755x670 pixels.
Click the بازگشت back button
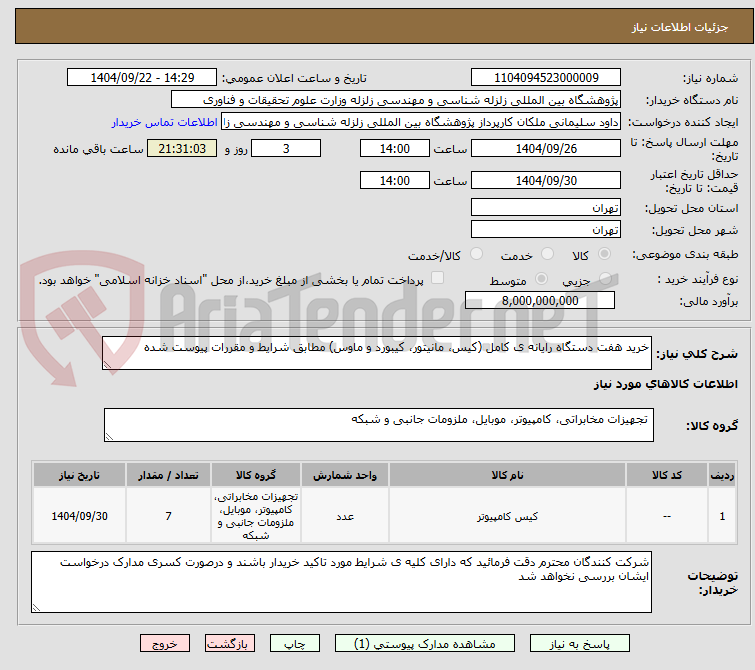coord(230,644)
